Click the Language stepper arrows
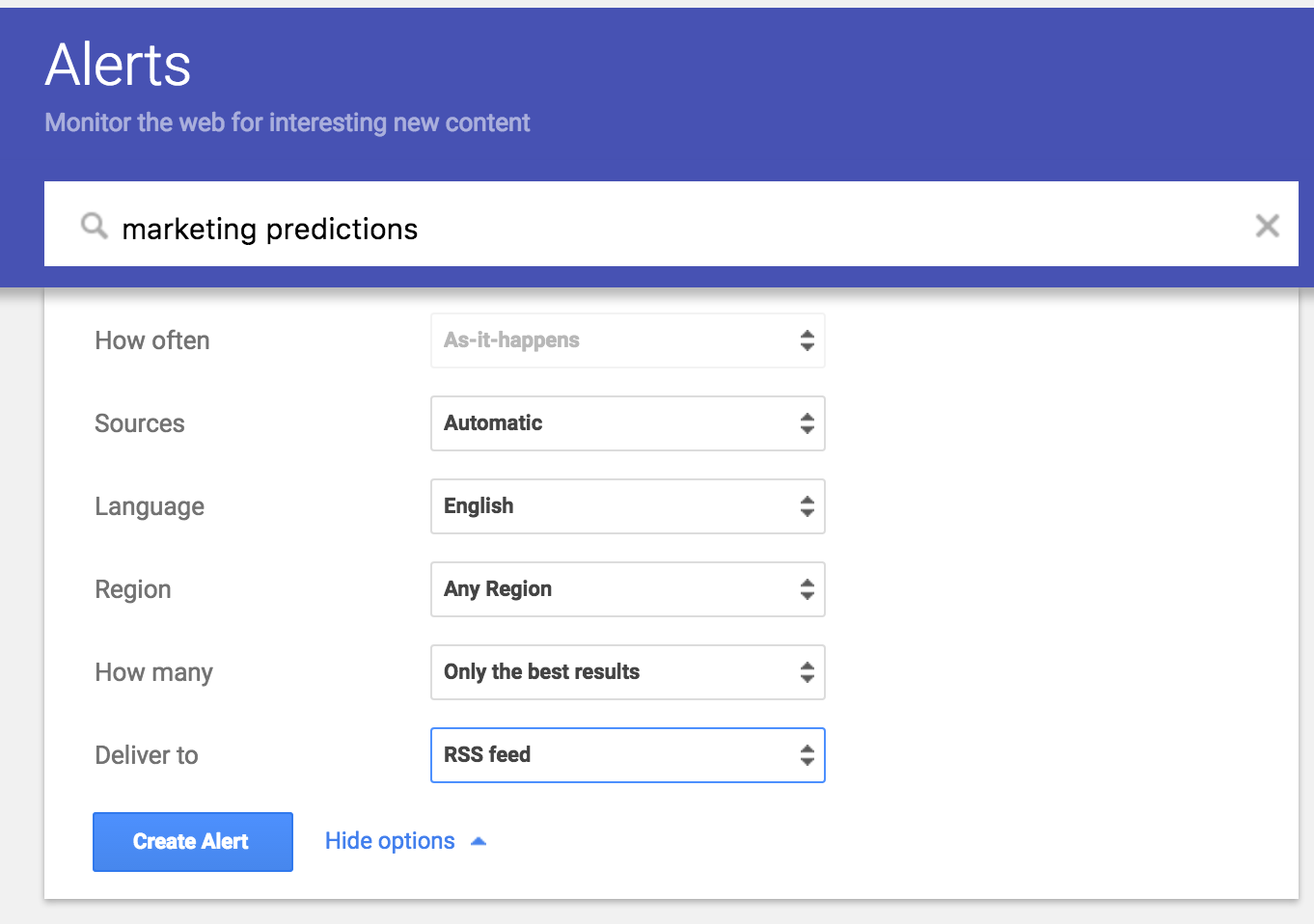Viewport: 1314px width, 924px height. pos(807,506)
